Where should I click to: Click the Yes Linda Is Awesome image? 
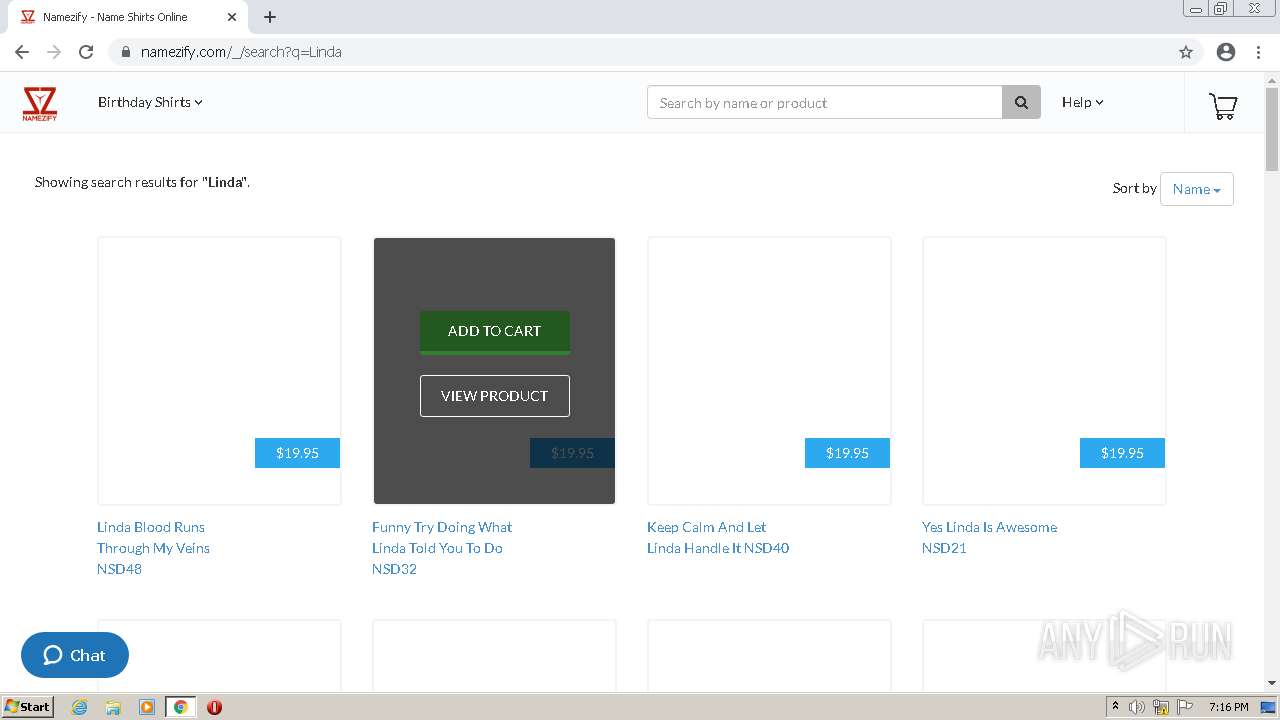click(x=1044, y=371)
